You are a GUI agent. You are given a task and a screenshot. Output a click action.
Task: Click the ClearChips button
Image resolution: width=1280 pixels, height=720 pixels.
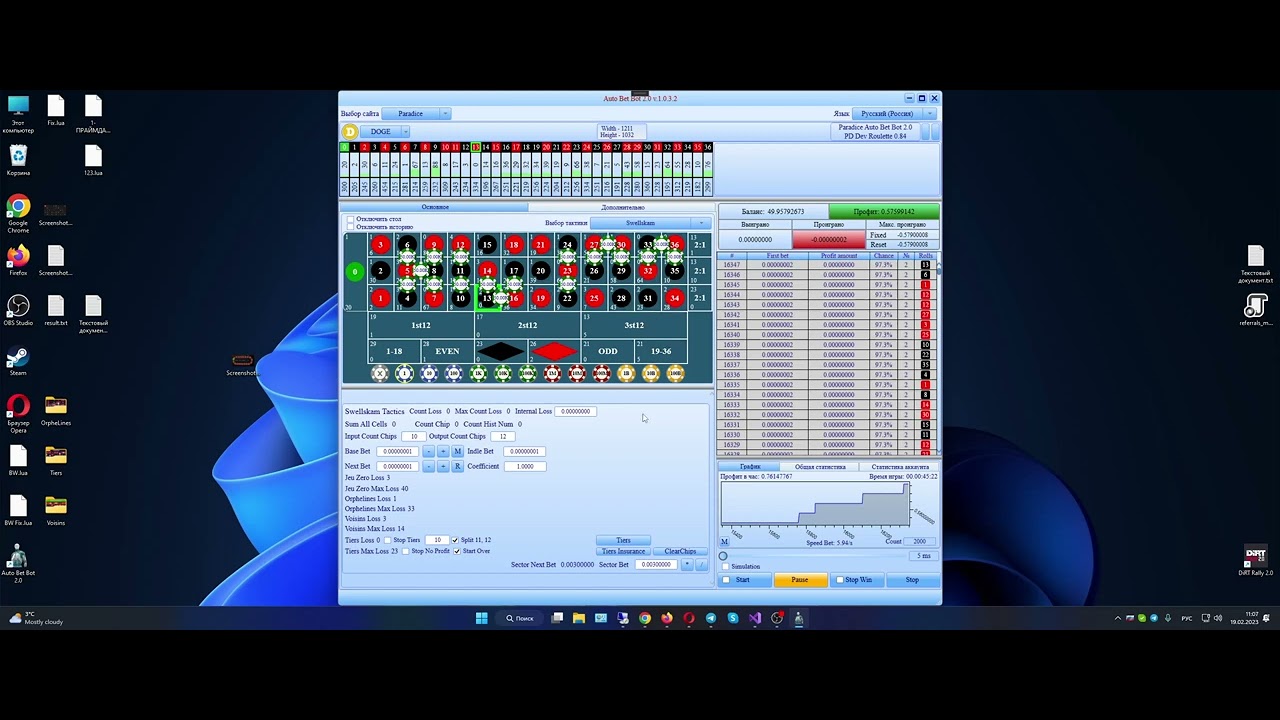tap(680, 551)
